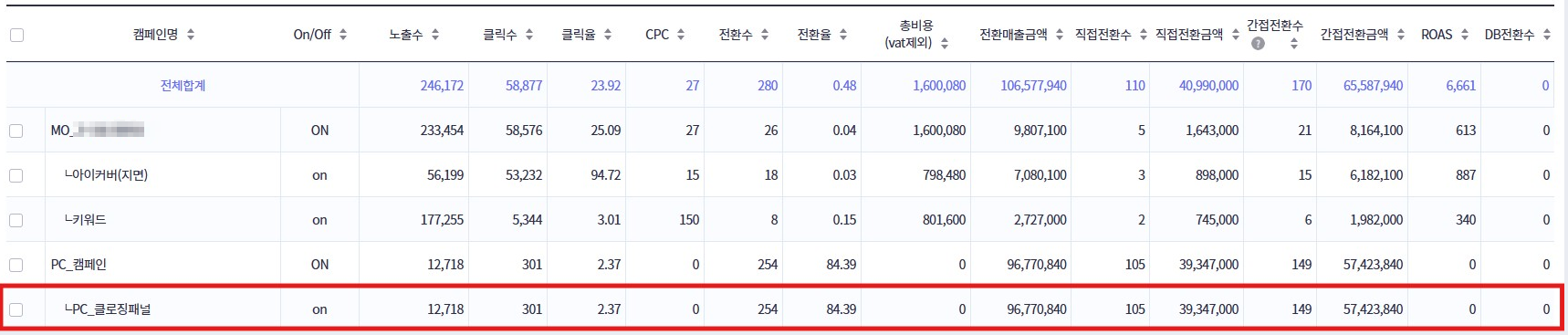Check the ㄴ키워드 row checkbox
The height and width of the screenshot is (335, 1568).
click(x=16, y=220)
